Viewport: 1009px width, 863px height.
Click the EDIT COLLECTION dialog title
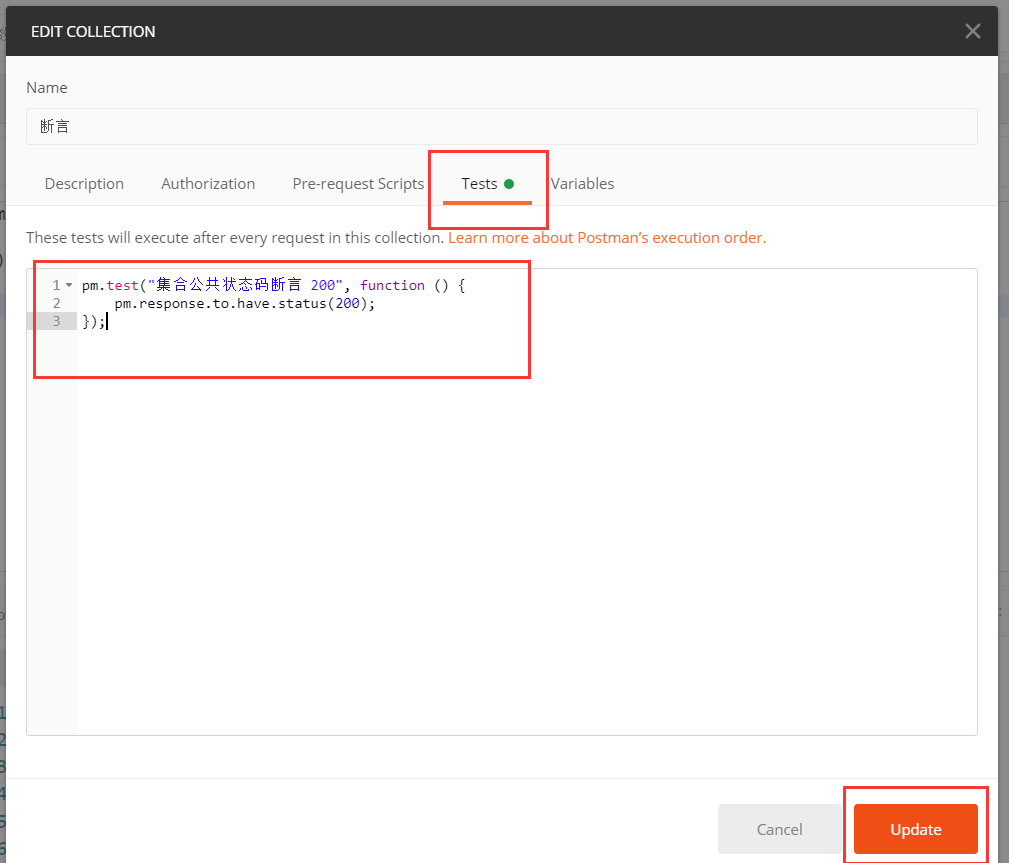[93, 32]
